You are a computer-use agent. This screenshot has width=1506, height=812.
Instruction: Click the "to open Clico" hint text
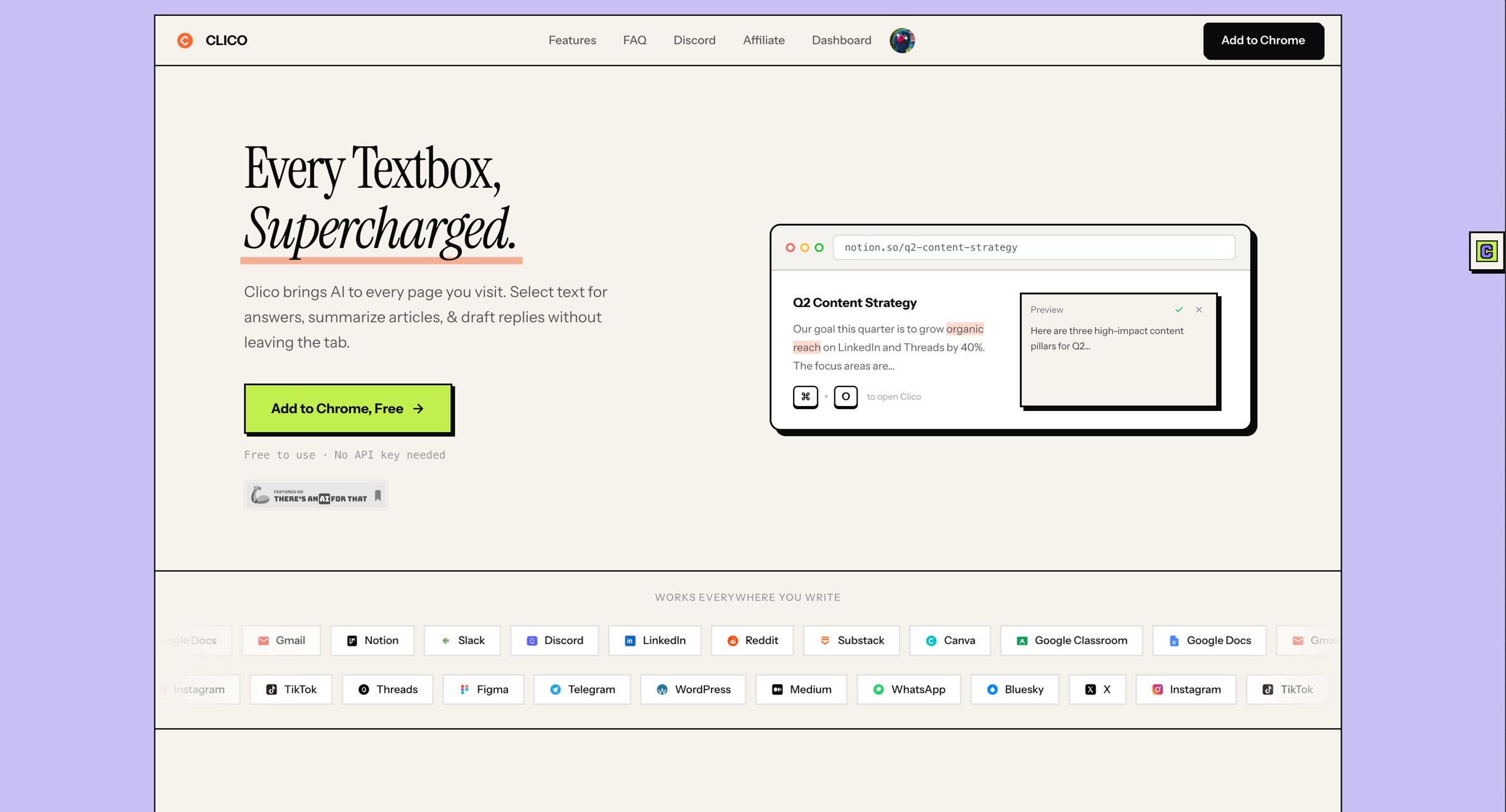[x=894, y=397]
